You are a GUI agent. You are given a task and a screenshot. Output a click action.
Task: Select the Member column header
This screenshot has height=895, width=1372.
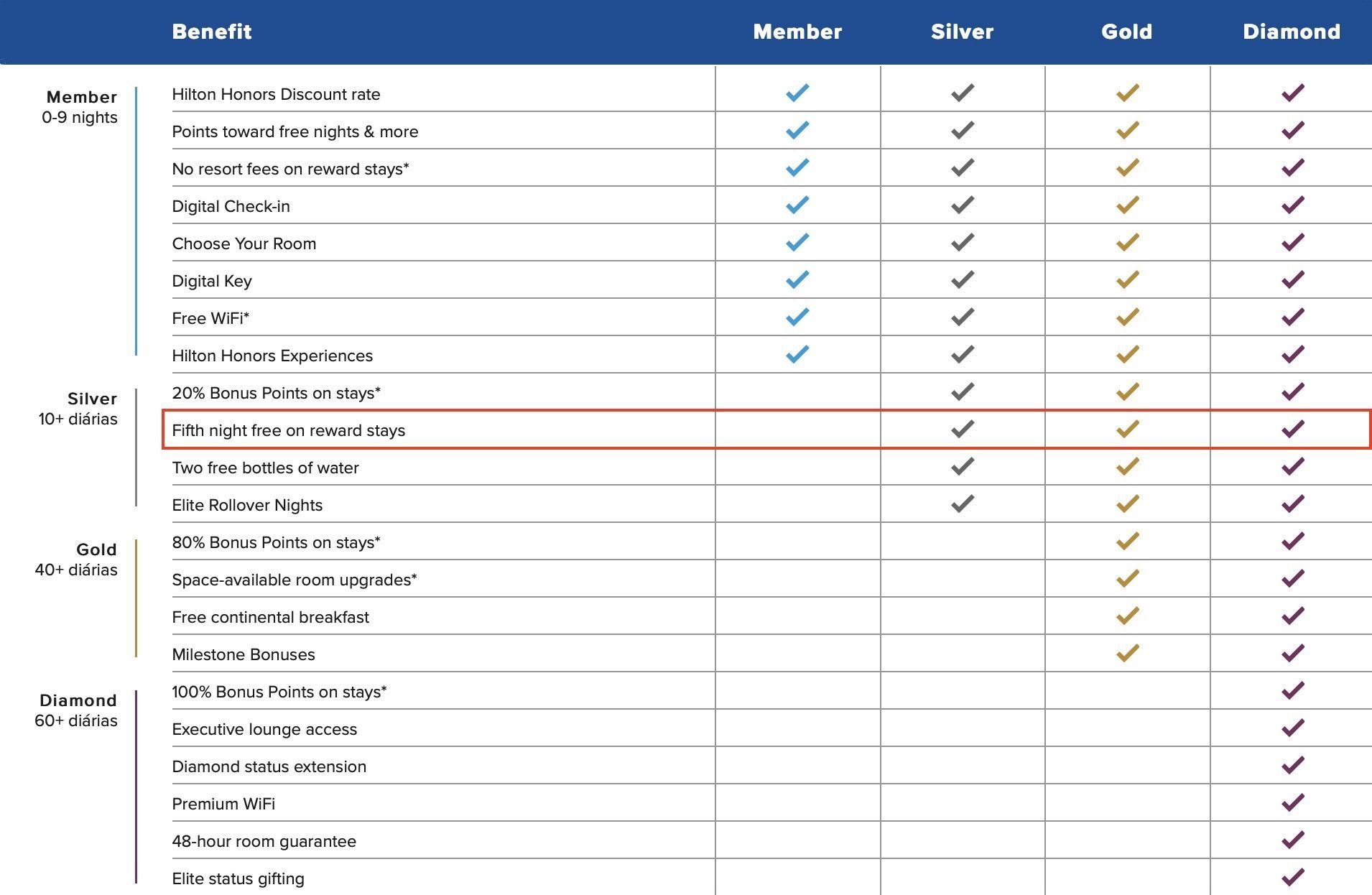pos(797,32)
